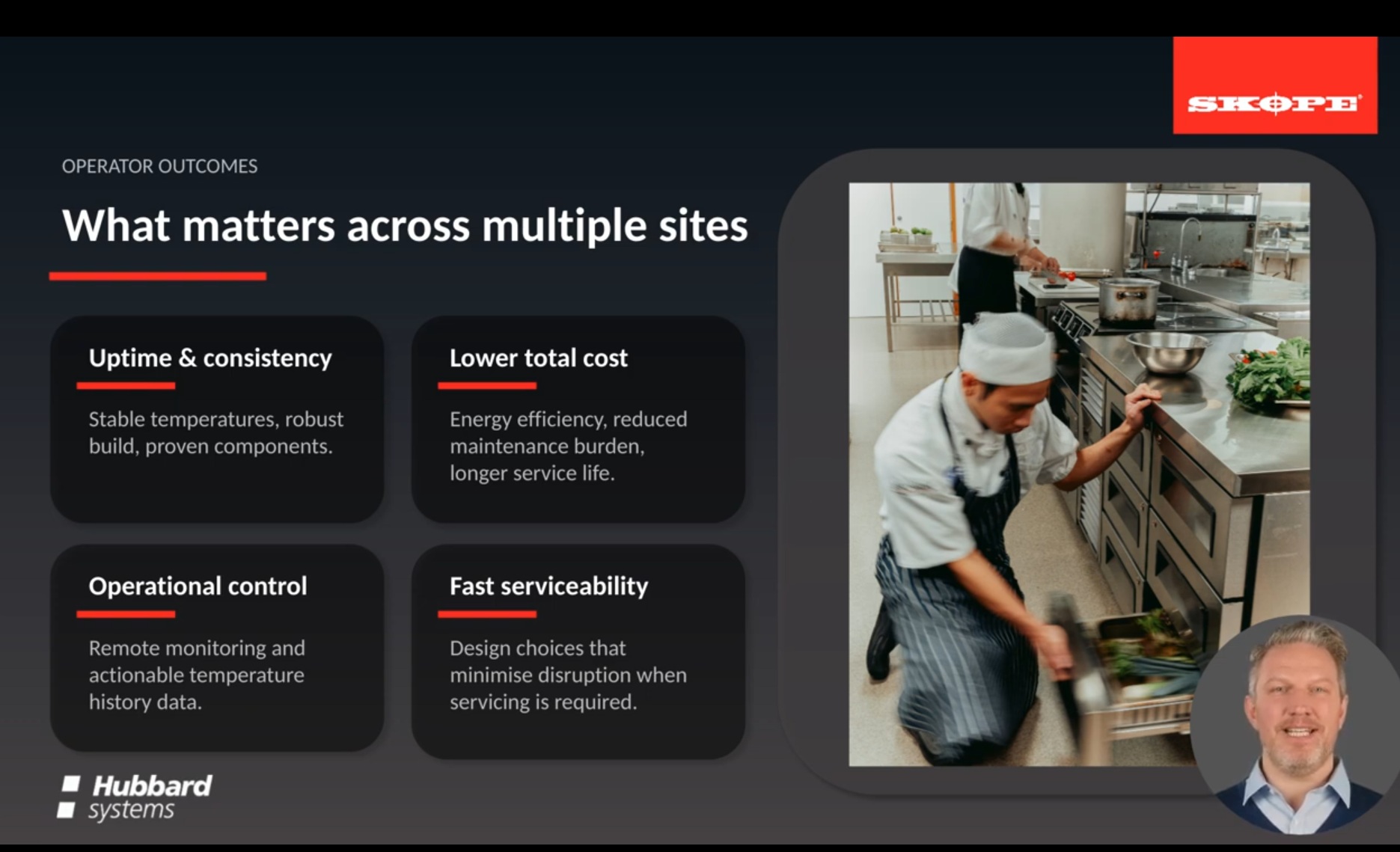This screenshot has height=852, width=1400.
Task: Click the Hubbard systems logo
Action: 135,797
